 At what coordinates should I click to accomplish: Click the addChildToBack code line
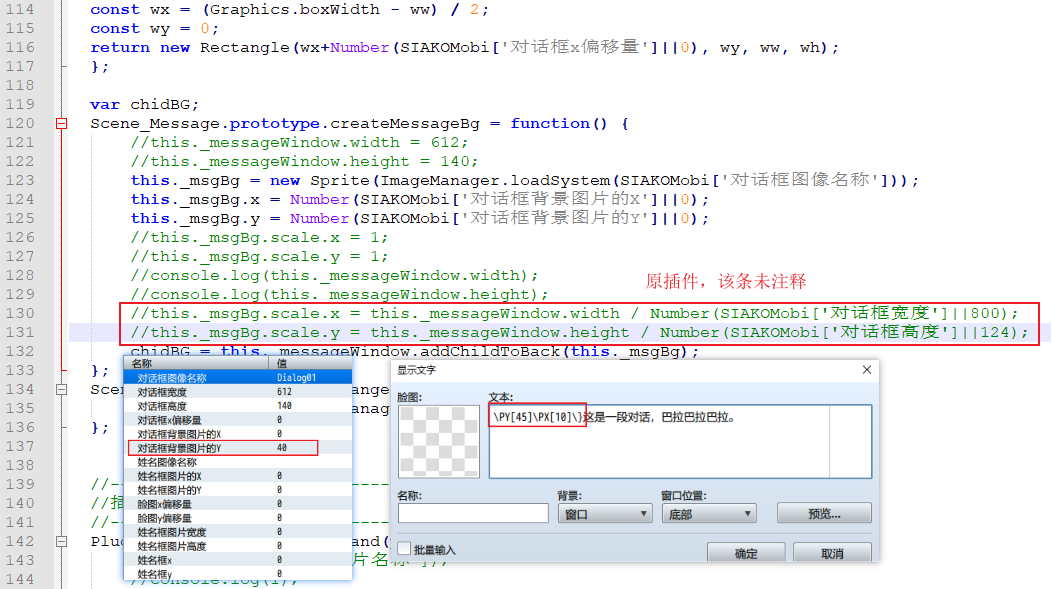(x=415, y=351)
